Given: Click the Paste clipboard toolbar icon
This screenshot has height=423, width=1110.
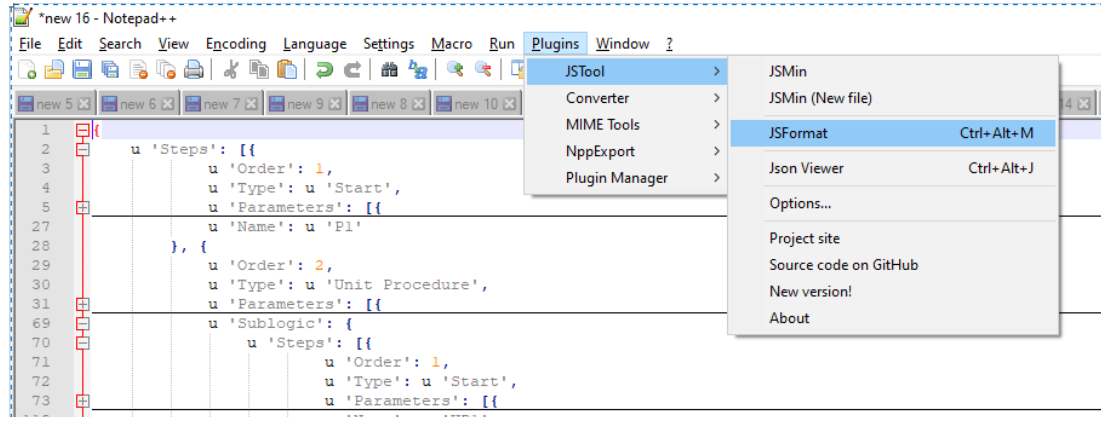Looking at the screenshot, I should [x=287, y=69].
